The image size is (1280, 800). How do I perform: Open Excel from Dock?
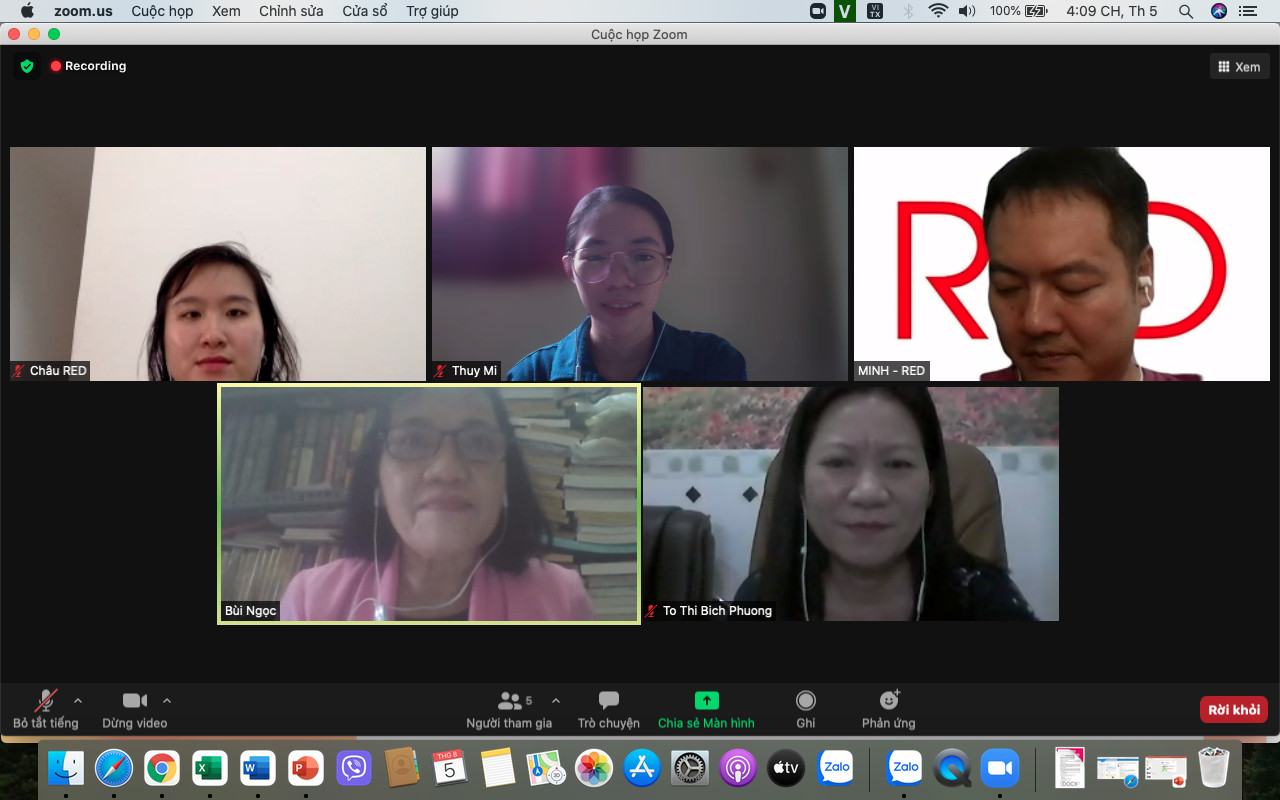point(210,768)
